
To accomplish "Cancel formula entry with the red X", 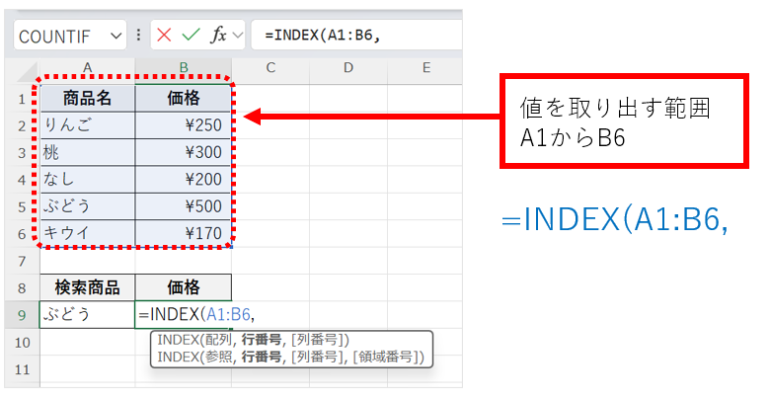I will tap(164, 35).
